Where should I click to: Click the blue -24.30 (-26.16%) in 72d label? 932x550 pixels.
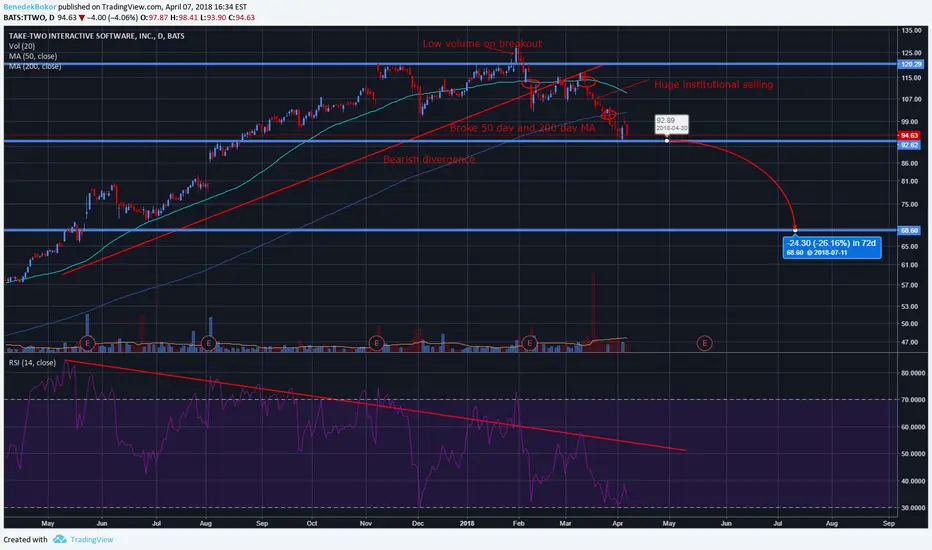click(832, 247)
